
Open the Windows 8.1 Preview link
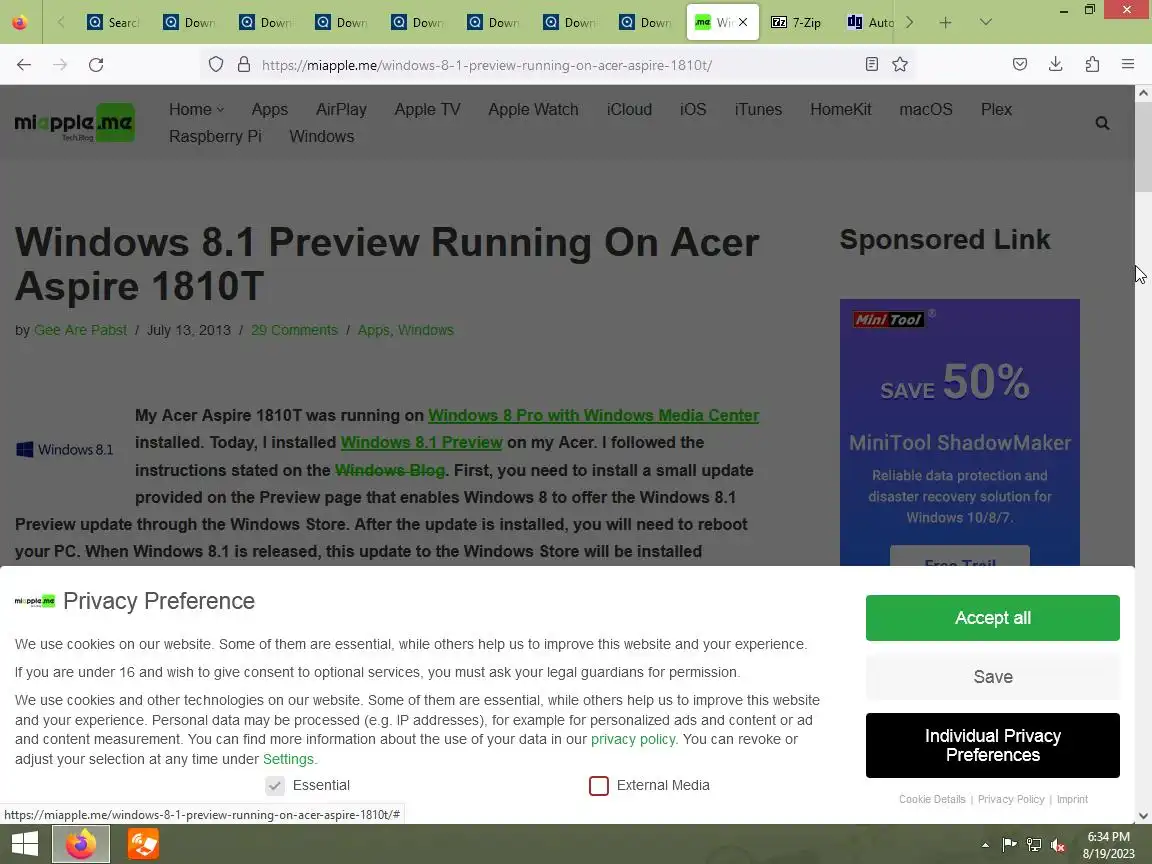coord(421,442)
